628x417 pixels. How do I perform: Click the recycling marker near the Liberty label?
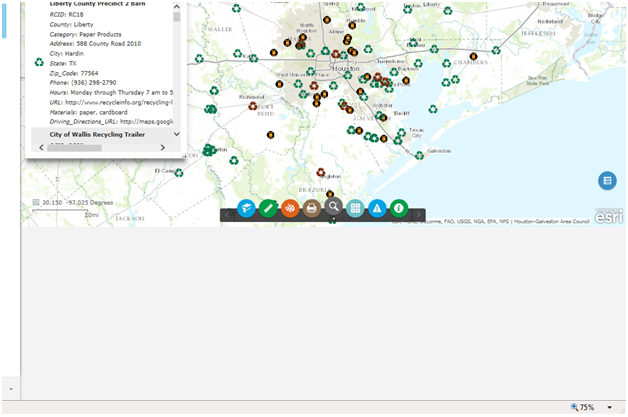[x=448, y=11]
